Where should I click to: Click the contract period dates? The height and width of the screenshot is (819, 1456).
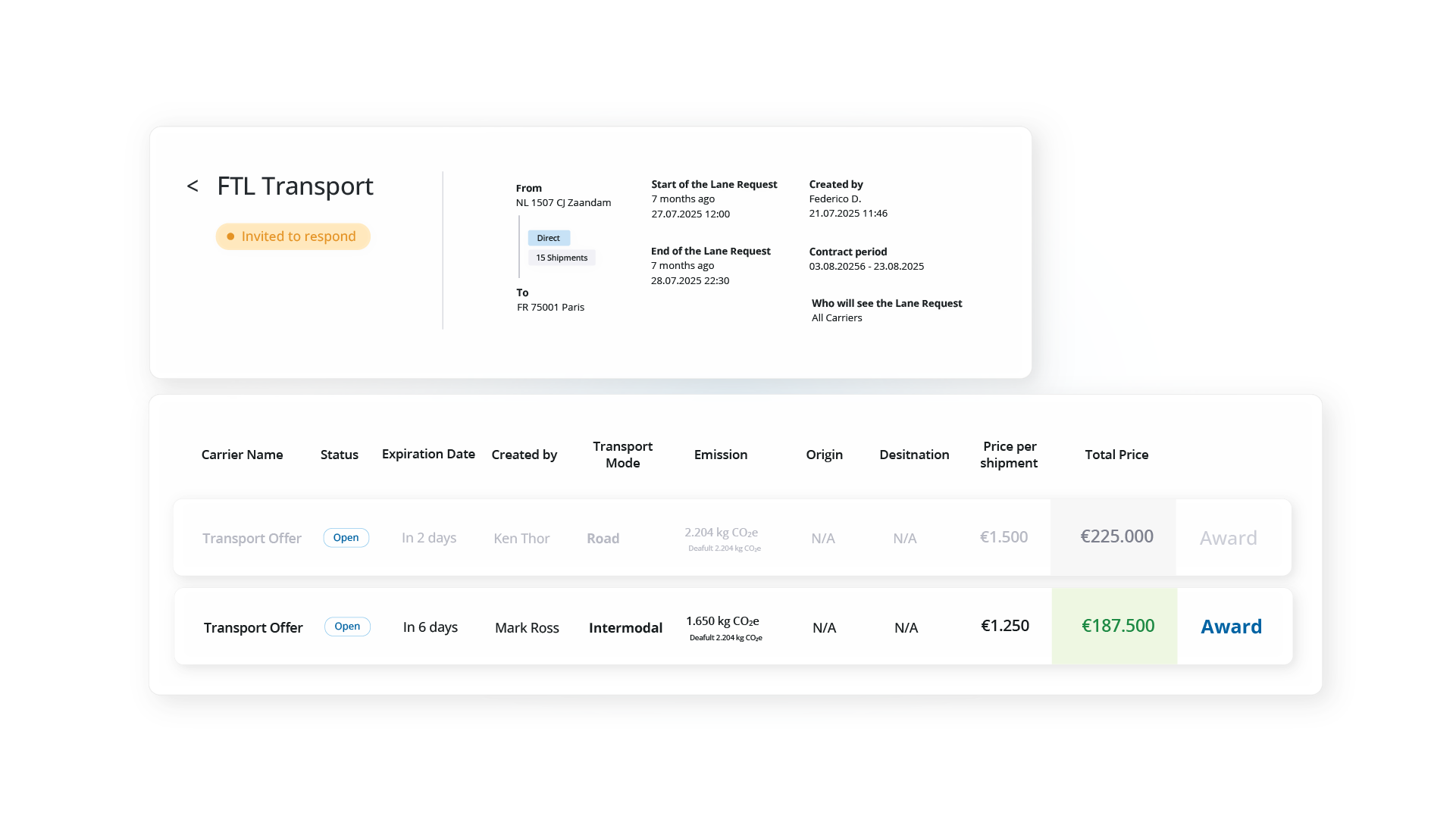coord(866,266)
